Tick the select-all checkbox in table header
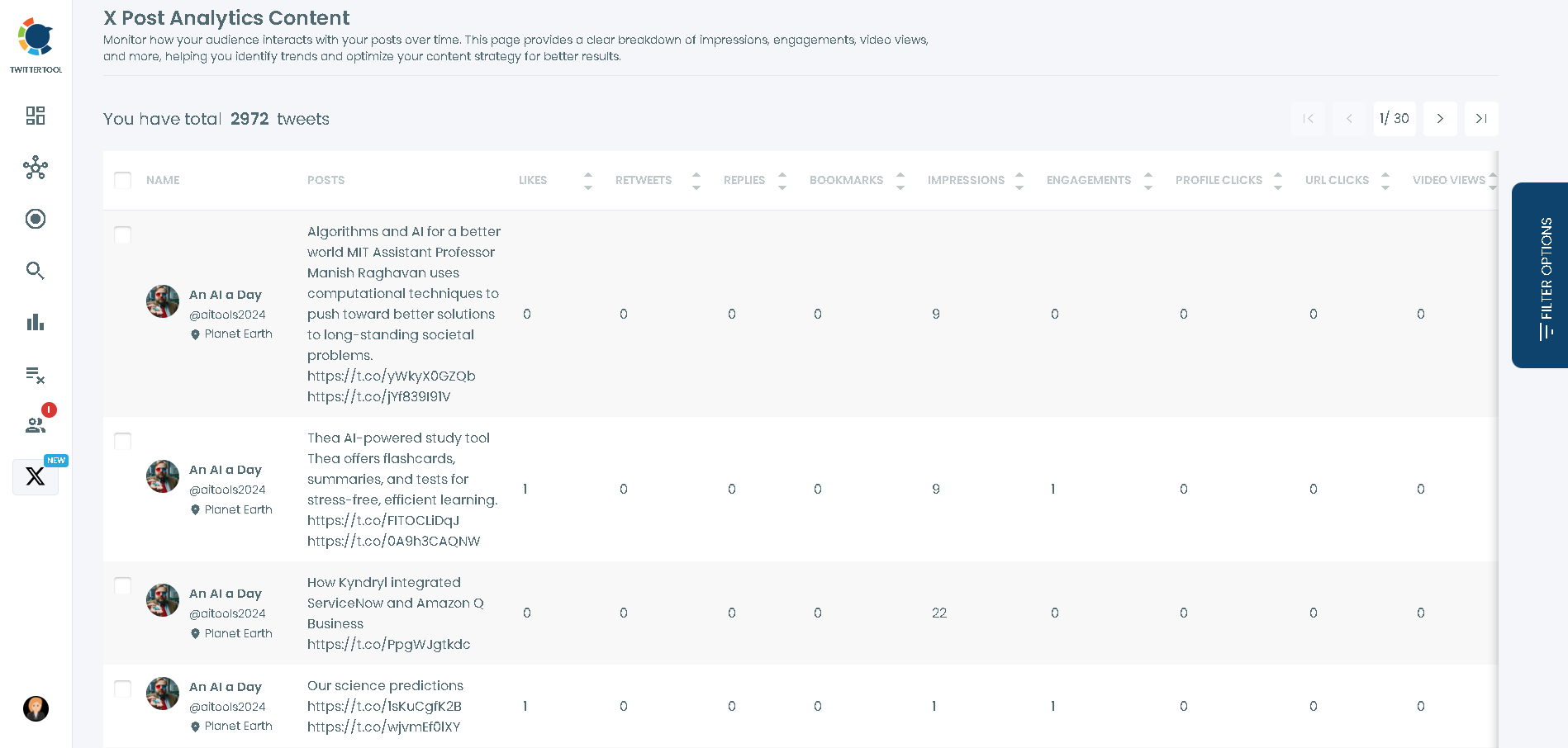 (123, 180)
